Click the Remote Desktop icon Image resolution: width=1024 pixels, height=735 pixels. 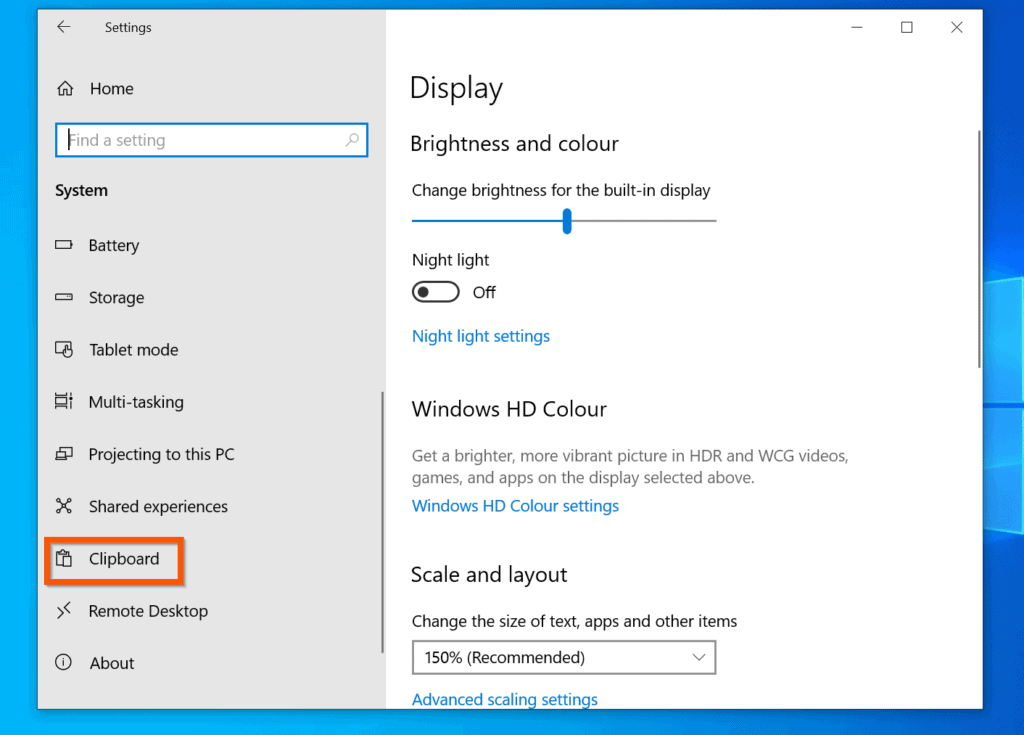coord(64,610)
